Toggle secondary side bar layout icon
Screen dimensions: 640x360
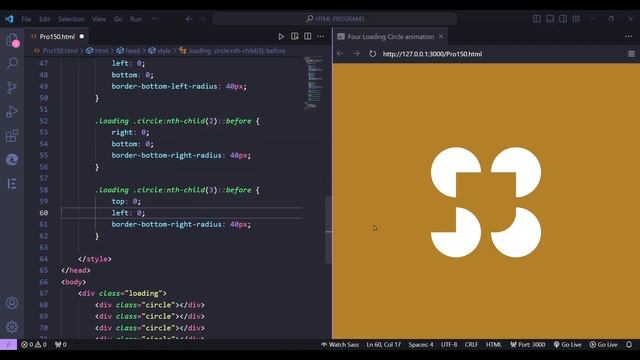click(x=563, y=19)
